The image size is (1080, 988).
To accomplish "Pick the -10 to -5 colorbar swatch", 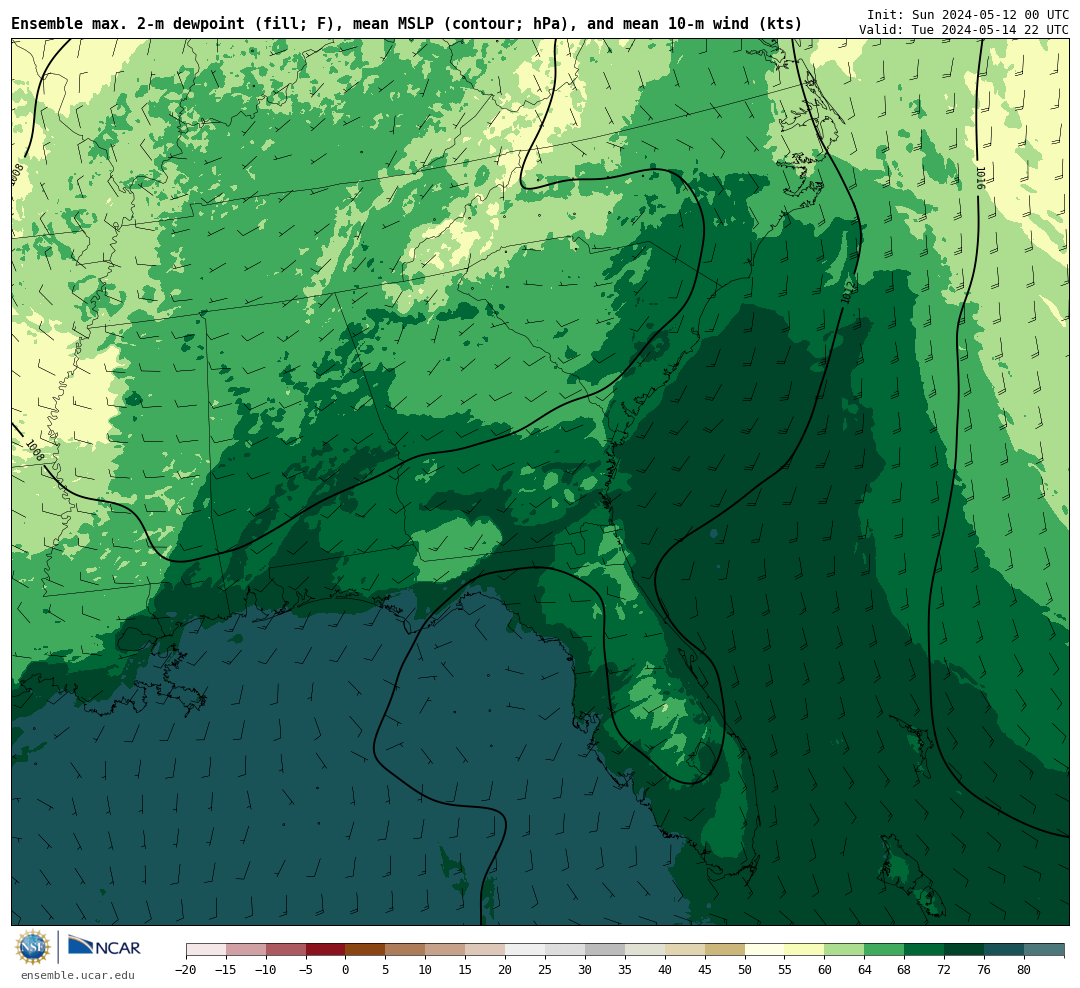I will 286,949.
